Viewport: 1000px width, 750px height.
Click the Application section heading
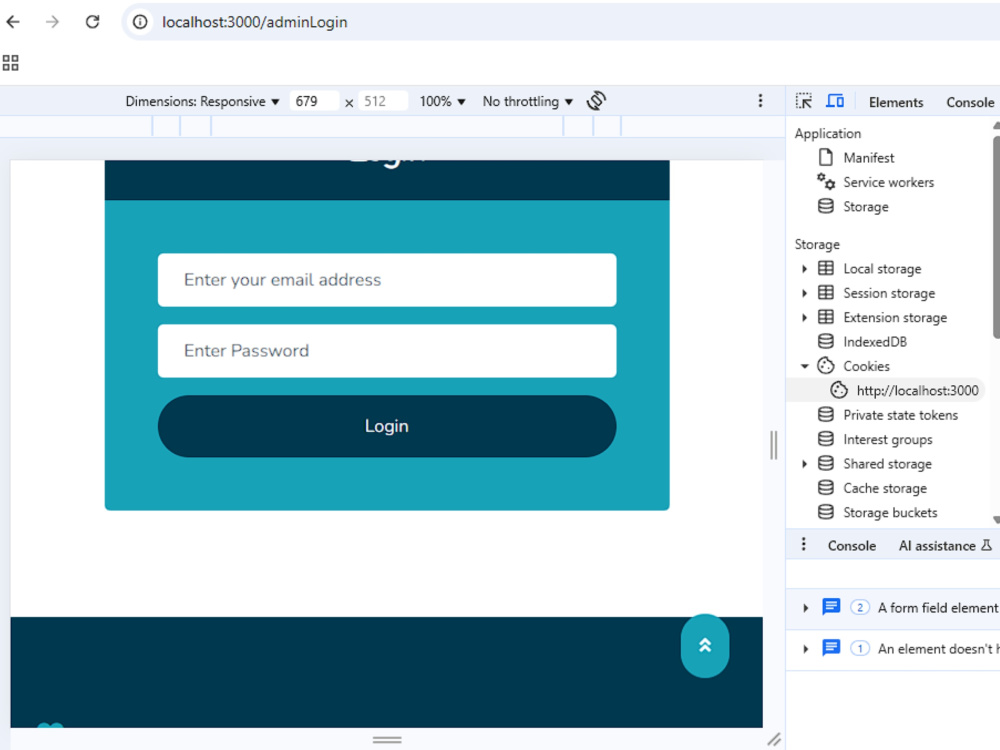(827, 133)
